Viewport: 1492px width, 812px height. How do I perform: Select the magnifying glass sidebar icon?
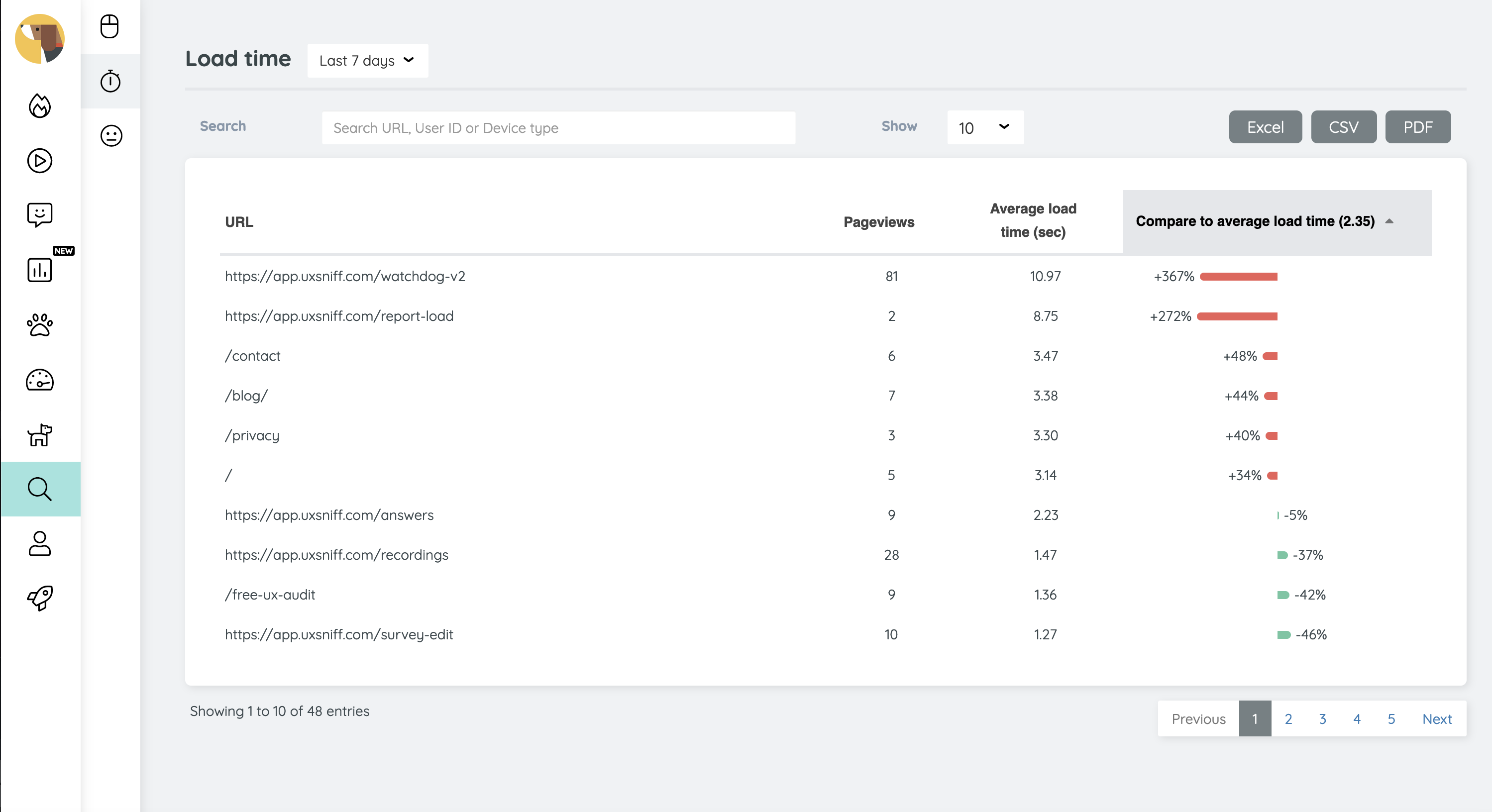[x=39, y=489]
